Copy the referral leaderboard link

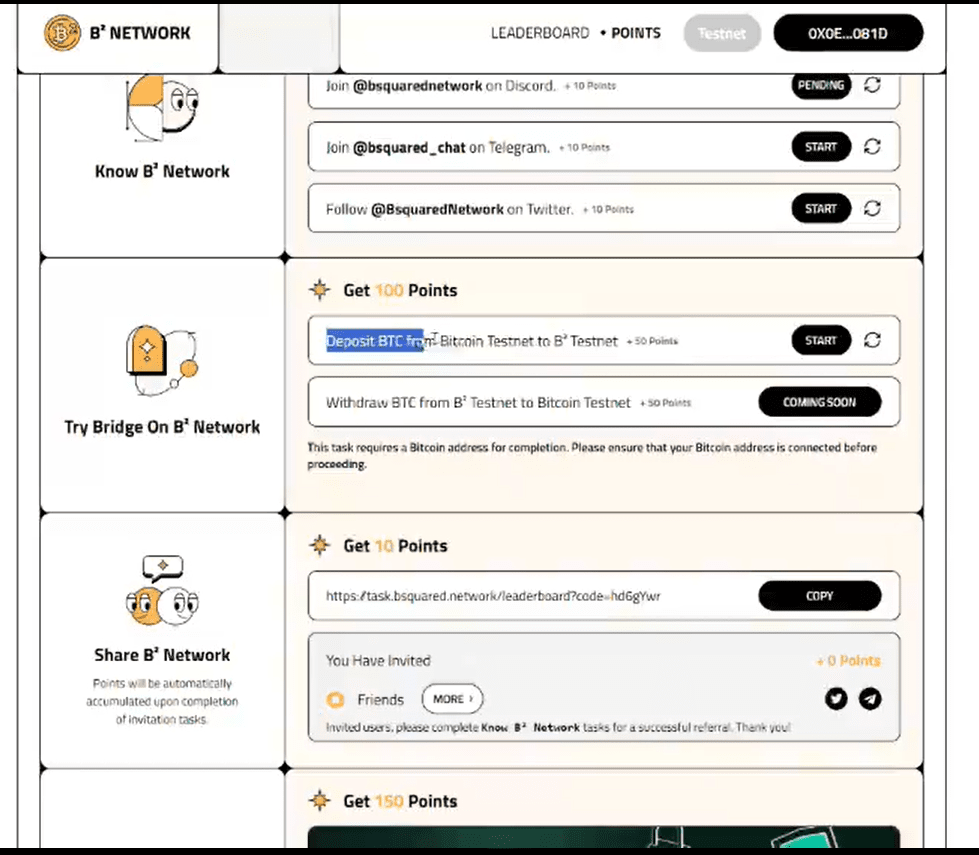coord(820,596)
